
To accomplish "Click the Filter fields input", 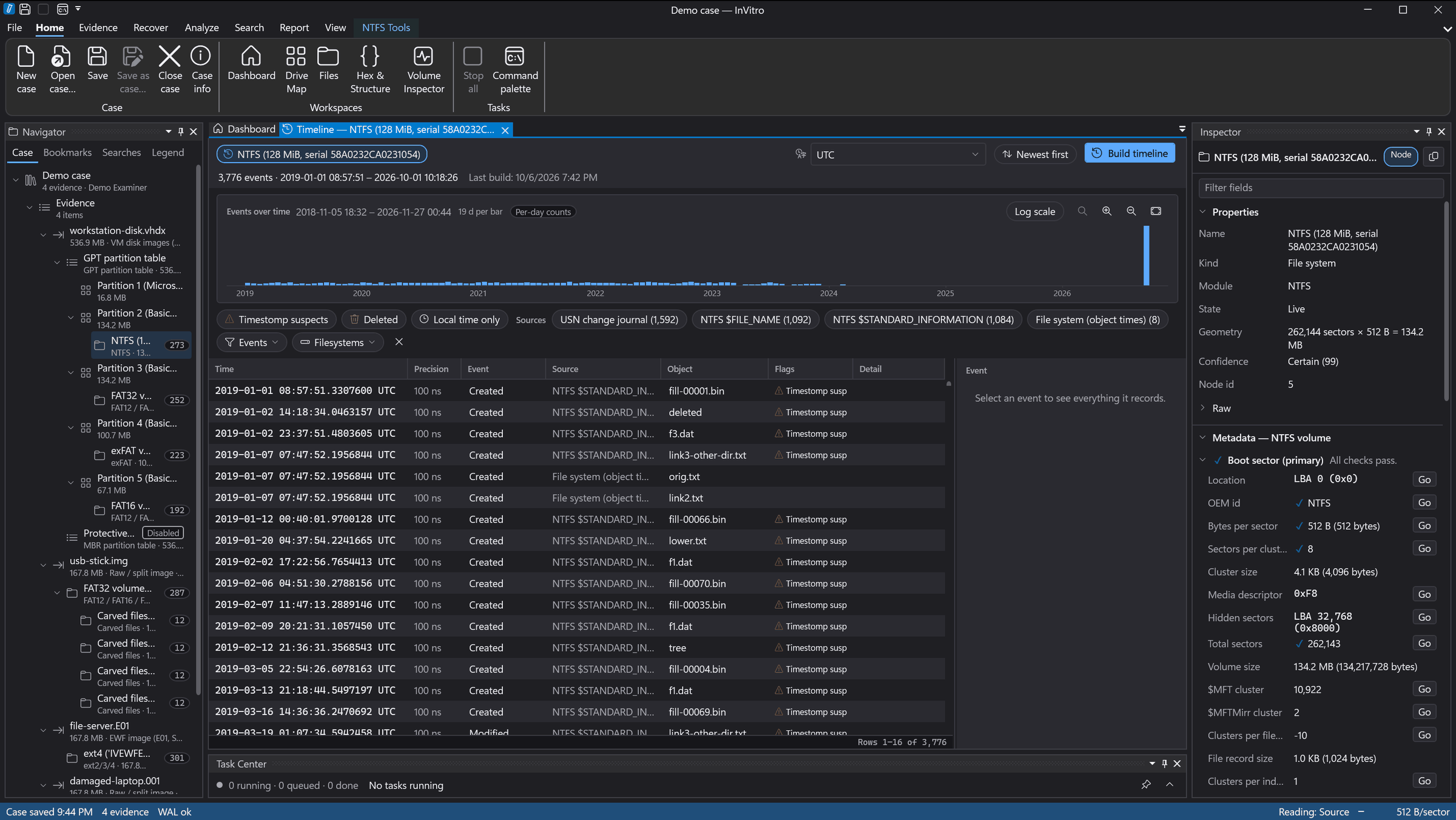I will tap(1320, 188).
